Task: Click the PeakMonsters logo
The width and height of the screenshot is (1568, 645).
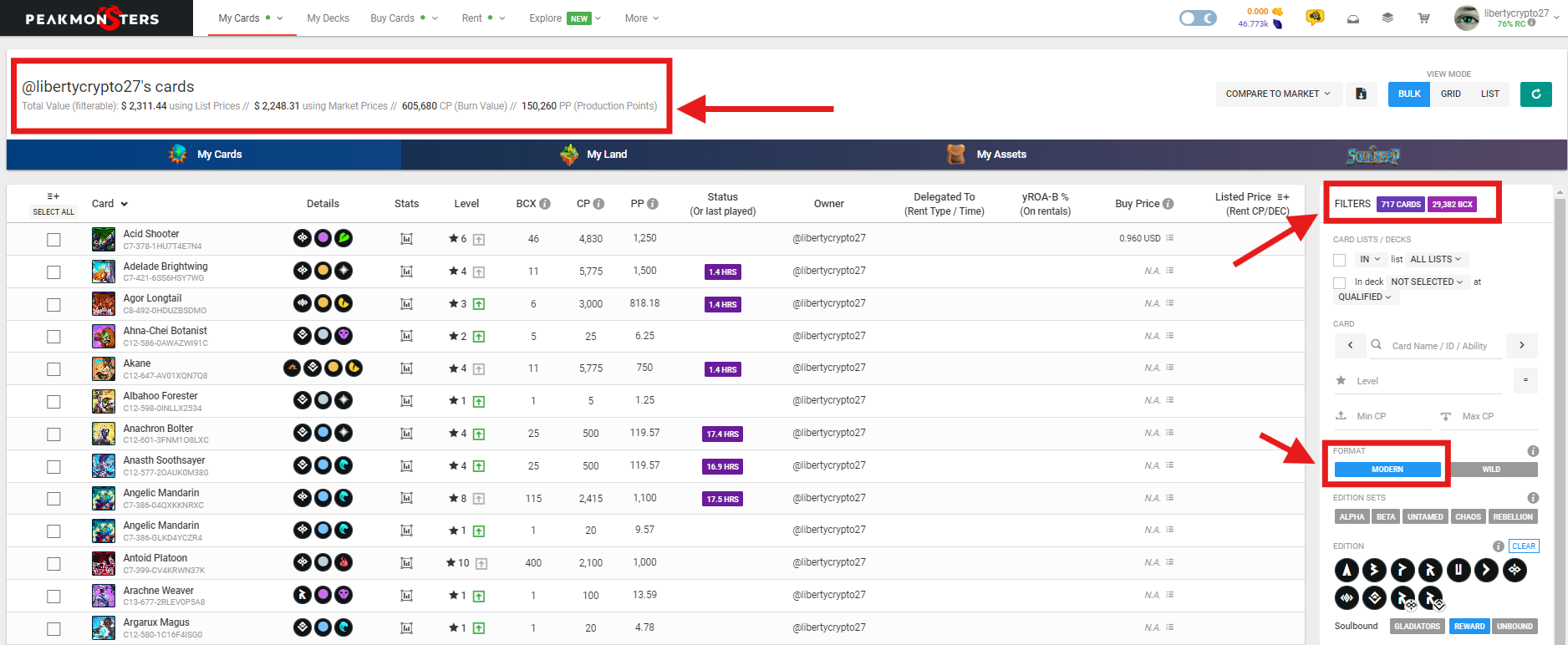Action: tap(92, 18)
